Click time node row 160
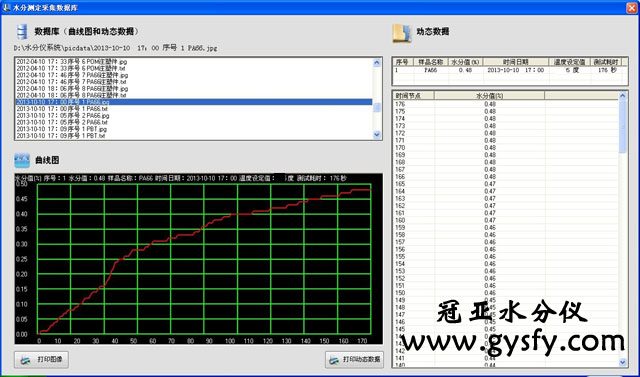The width and height of the screenshot is (640, 377). tap(506, 220)
